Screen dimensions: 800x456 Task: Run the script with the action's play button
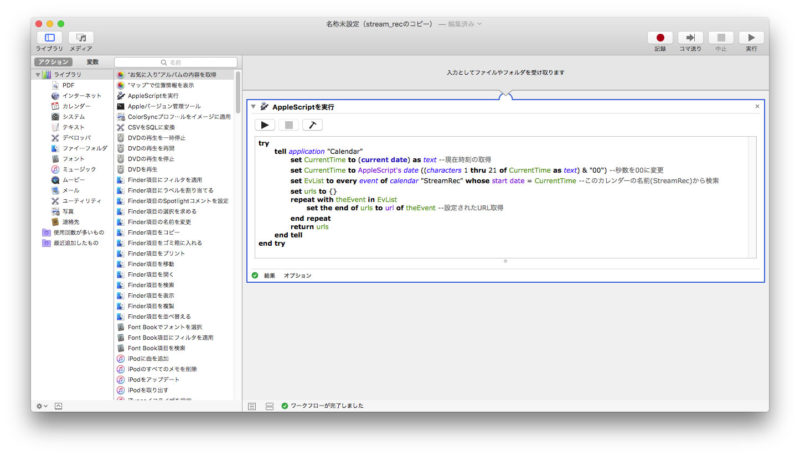click(x=265, y=125)
